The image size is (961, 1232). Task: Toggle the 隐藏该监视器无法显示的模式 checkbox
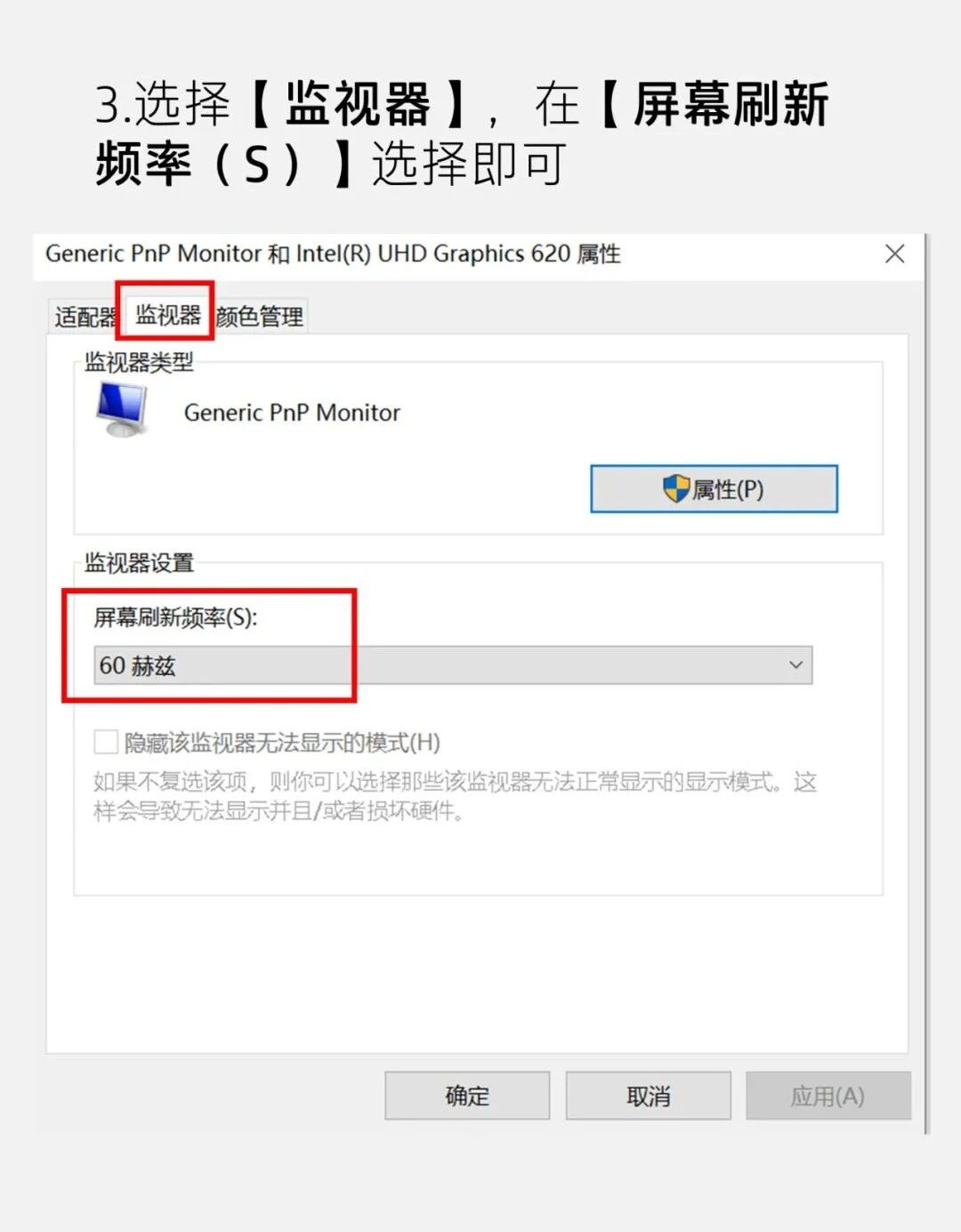(x=106, y=742)
